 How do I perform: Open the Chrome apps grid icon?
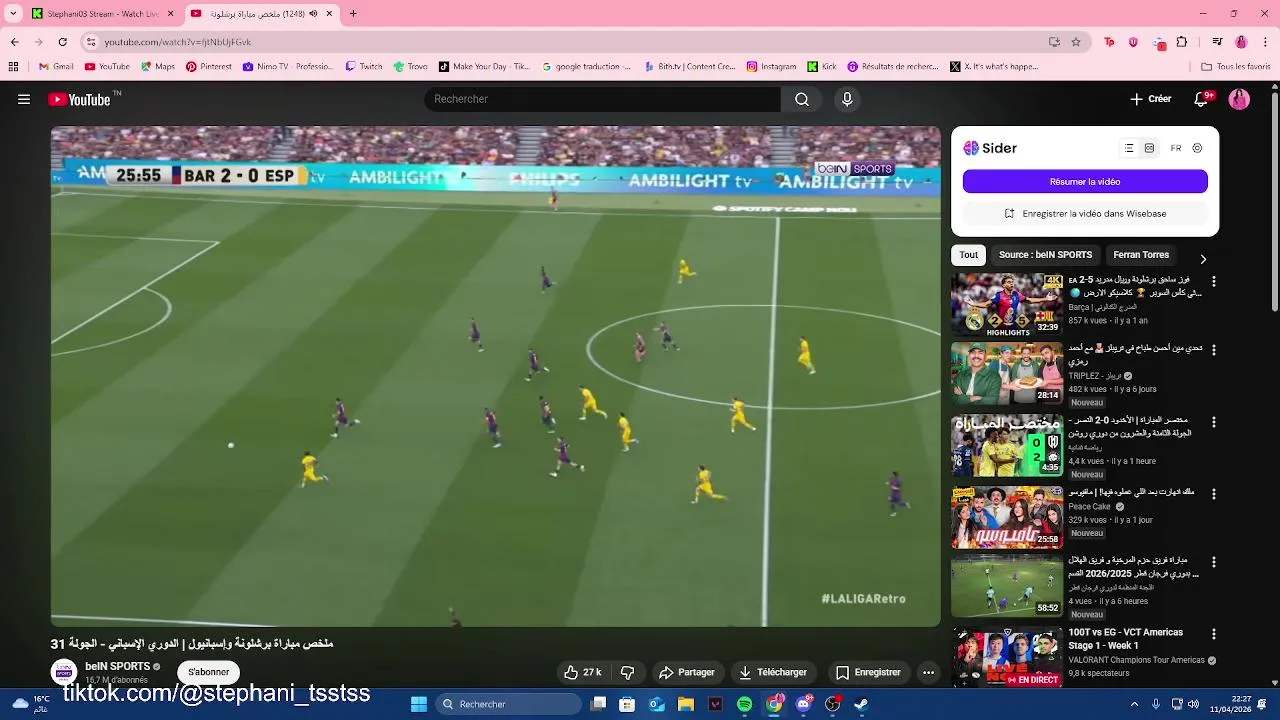pos(13,67)
